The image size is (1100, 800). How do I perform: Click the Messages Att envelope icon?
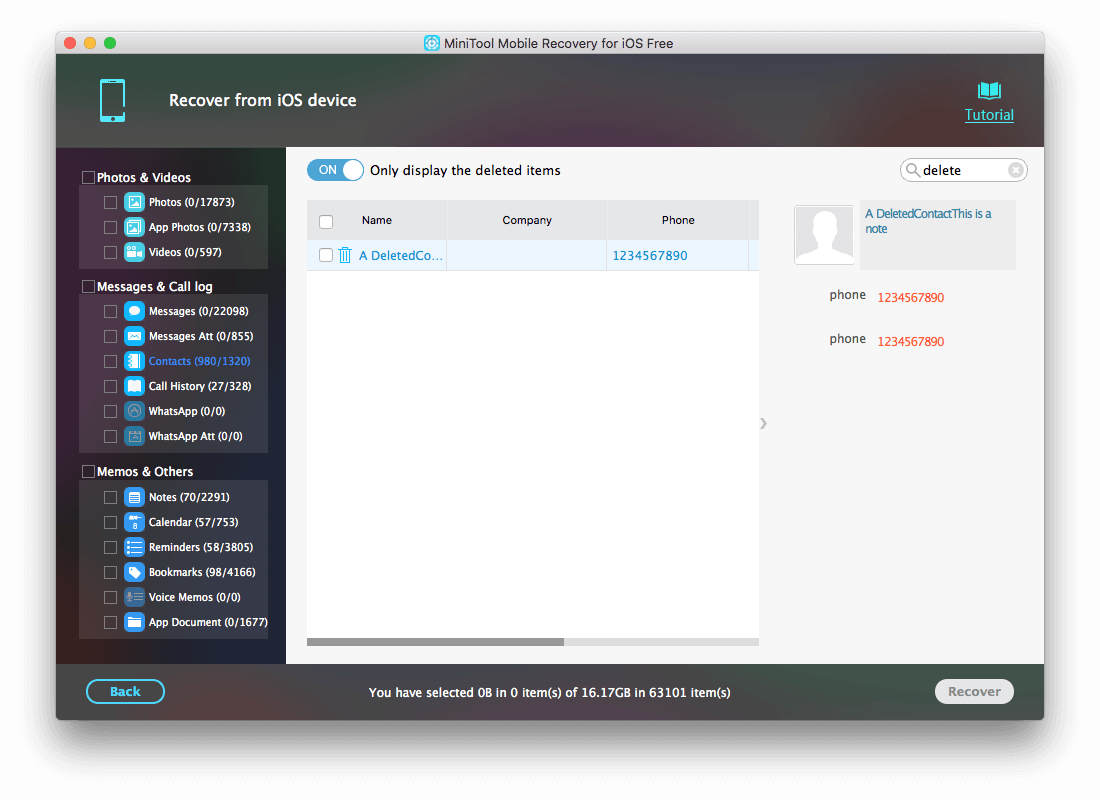[x=134, y=336]
